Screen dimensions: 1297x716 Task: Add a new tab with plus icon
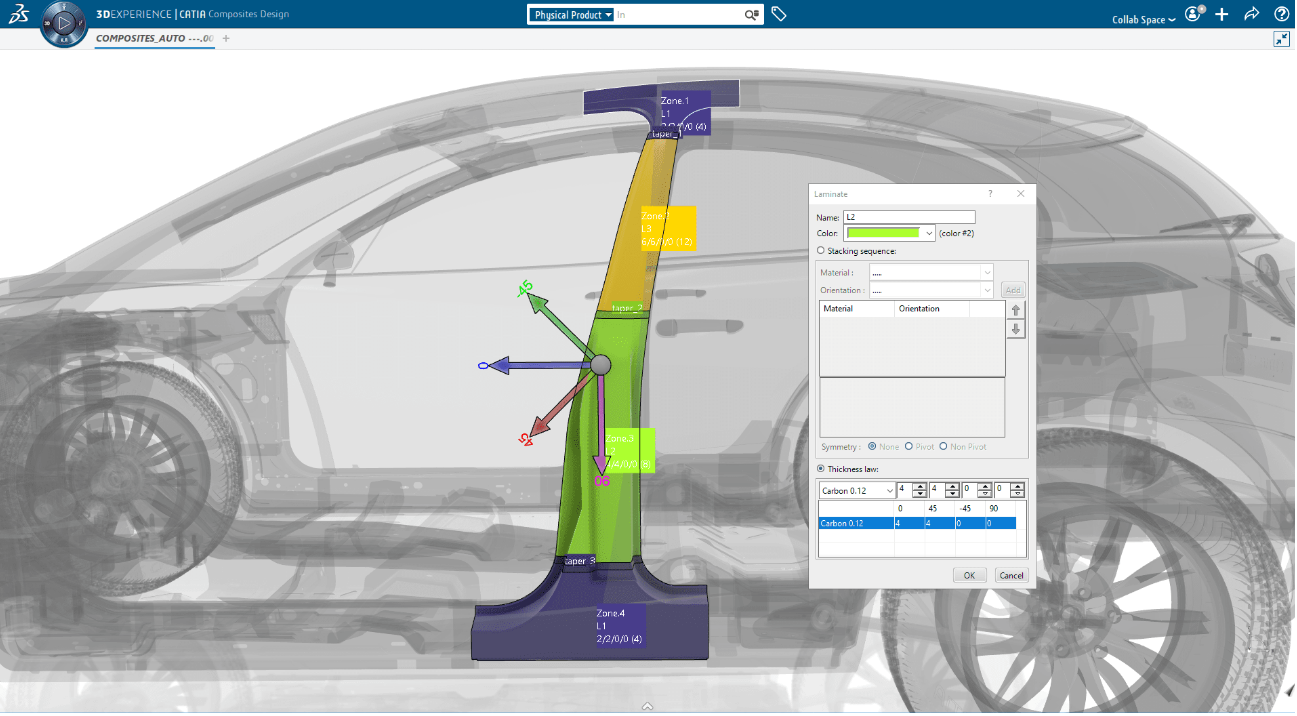226,39
